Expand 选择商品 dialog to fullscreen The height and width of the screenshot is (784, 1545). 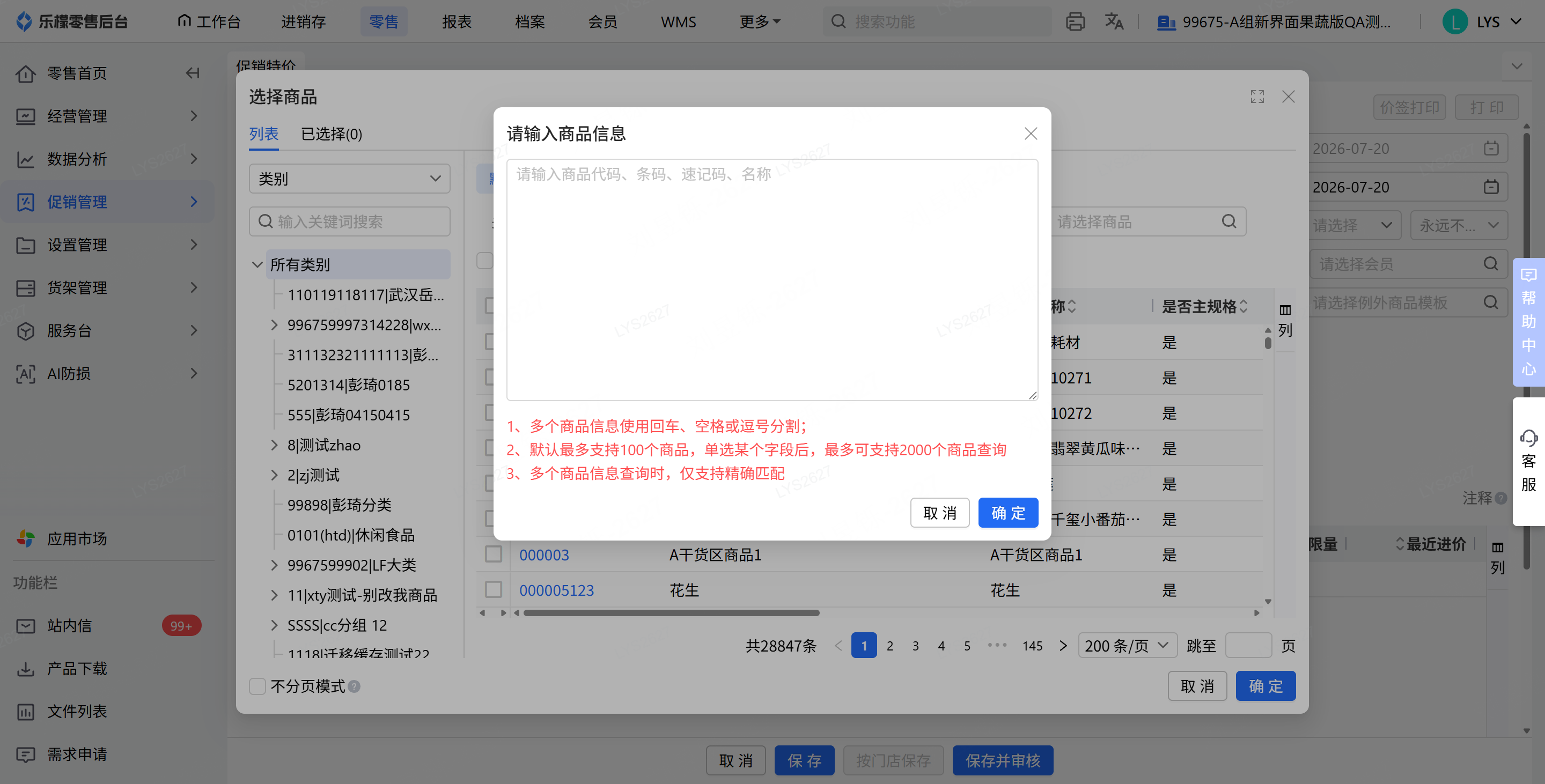point(1257,97)
